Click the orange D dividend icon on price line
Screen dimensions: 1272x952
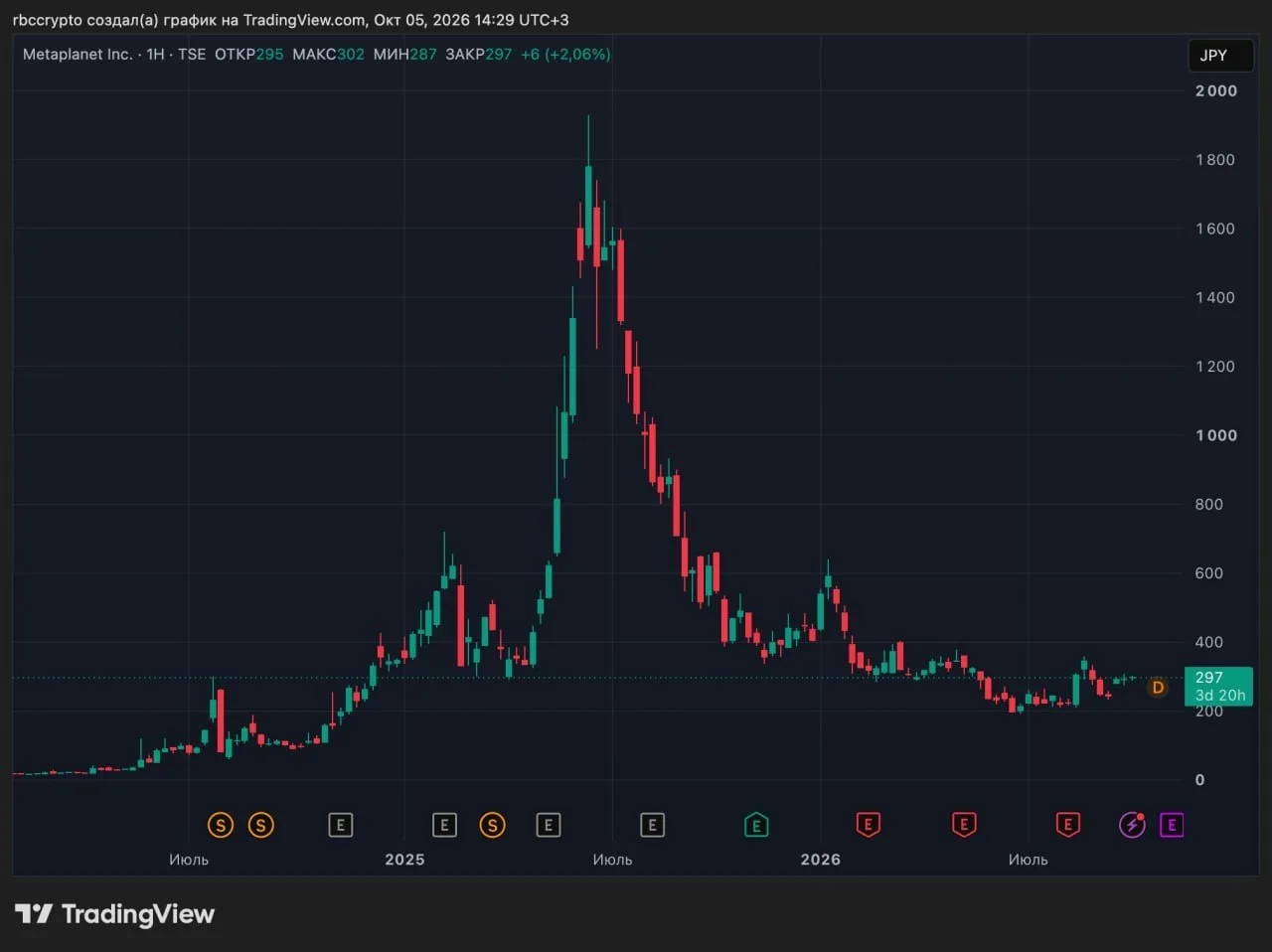(x=1158, y=688)
